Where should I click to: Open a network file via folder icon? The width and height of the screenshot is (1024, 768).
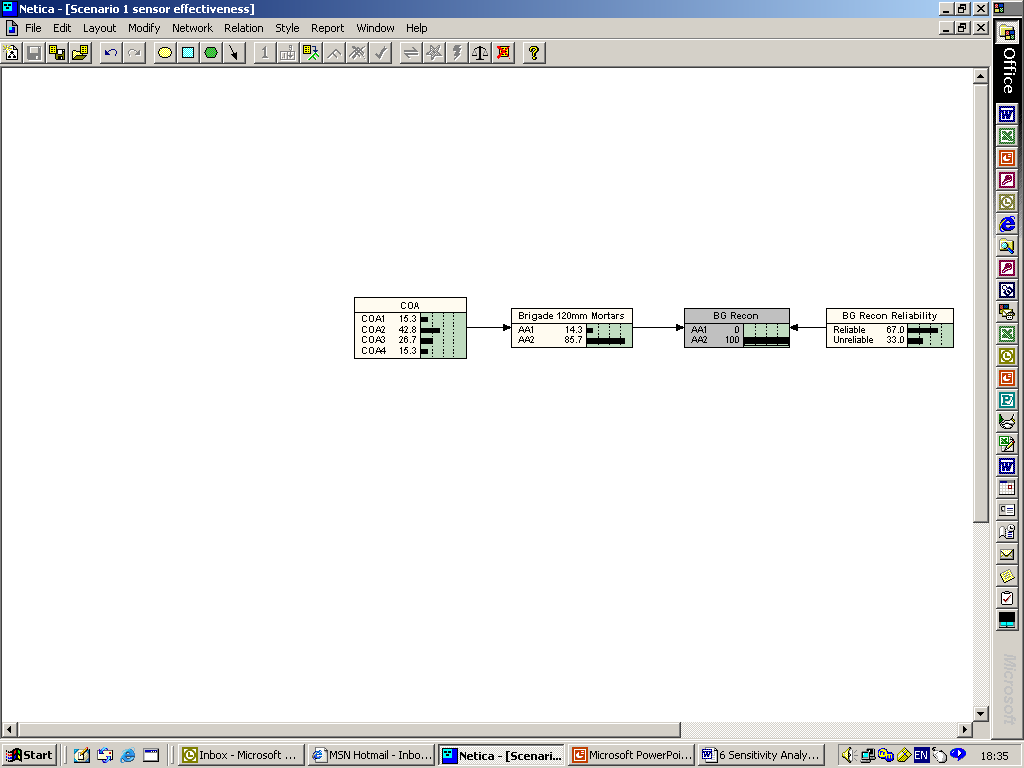pyautogui.click(x=80, y=53)
